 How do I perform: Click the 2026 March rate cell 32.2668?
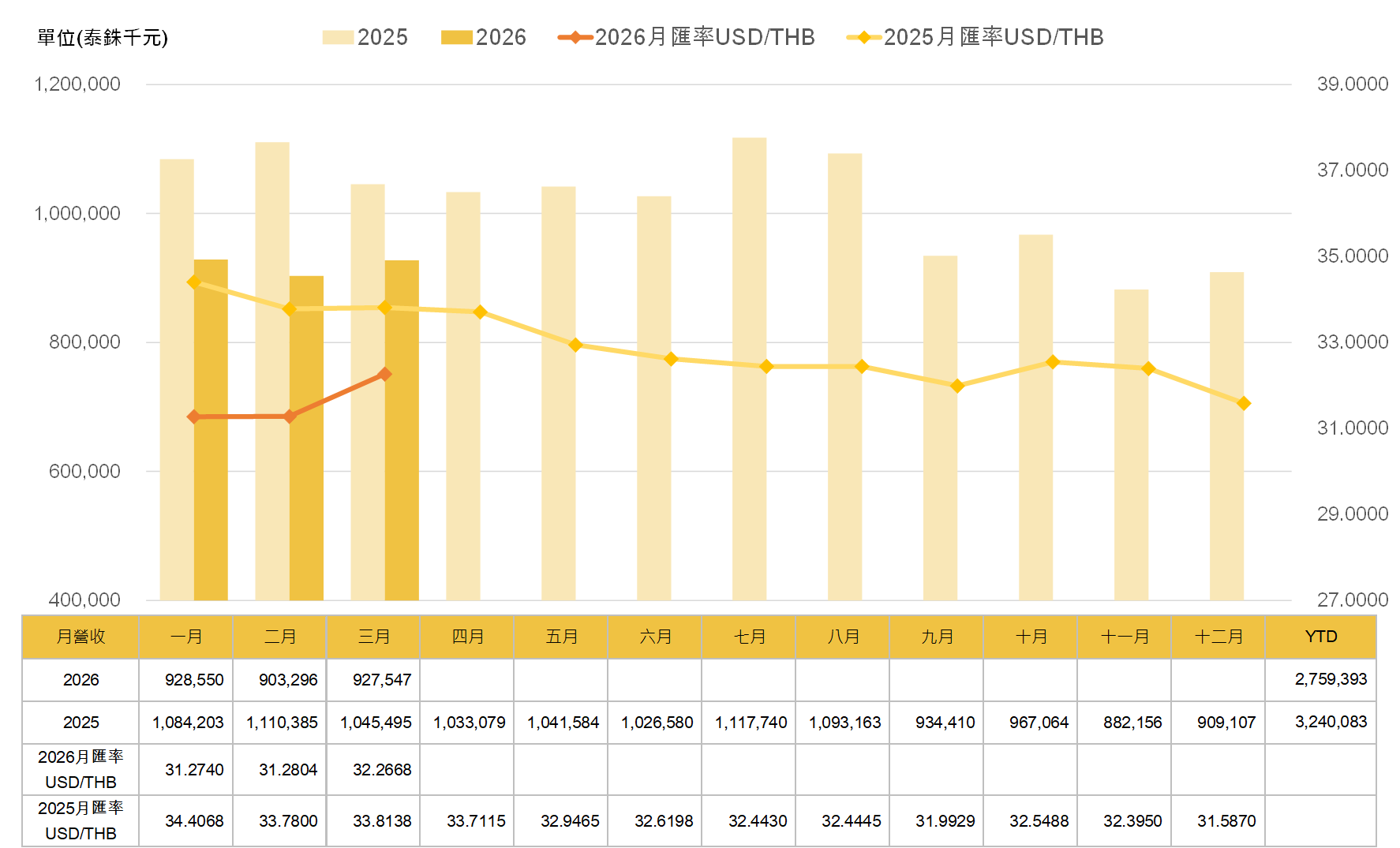coord(374,769)
